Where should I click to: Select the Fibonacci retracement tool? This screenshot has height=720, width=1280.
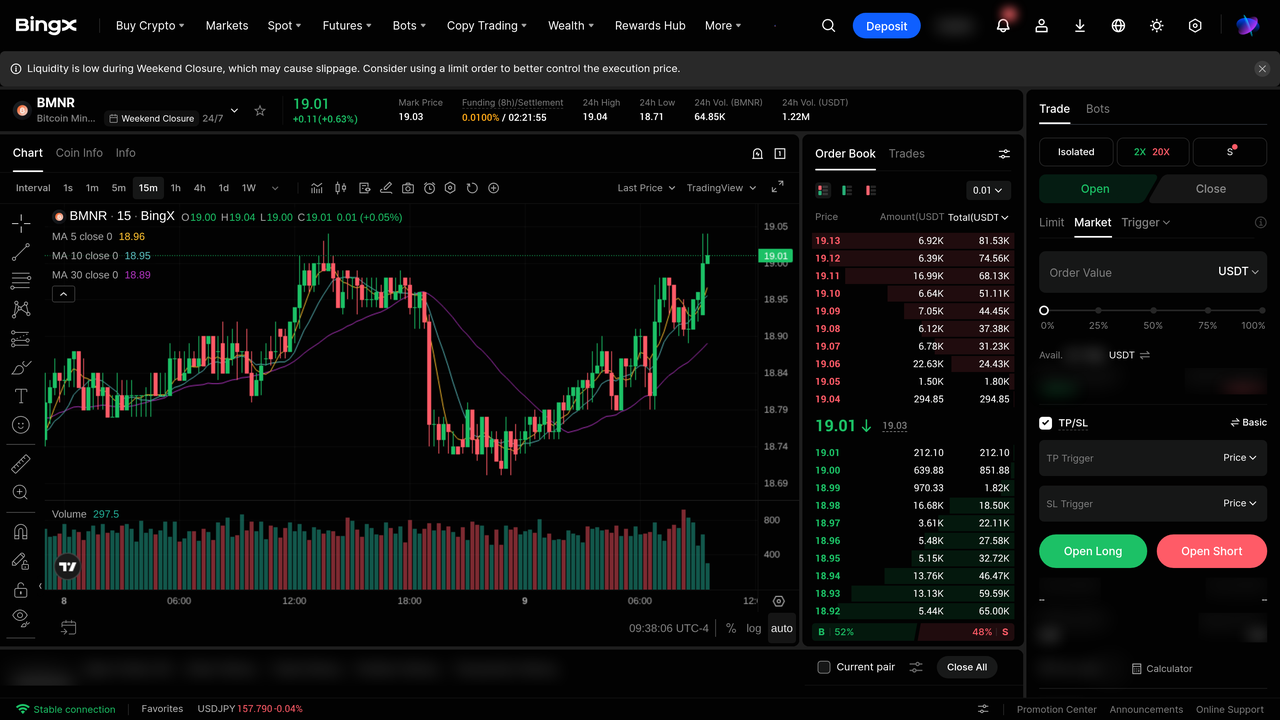click(x=20, y=281)
